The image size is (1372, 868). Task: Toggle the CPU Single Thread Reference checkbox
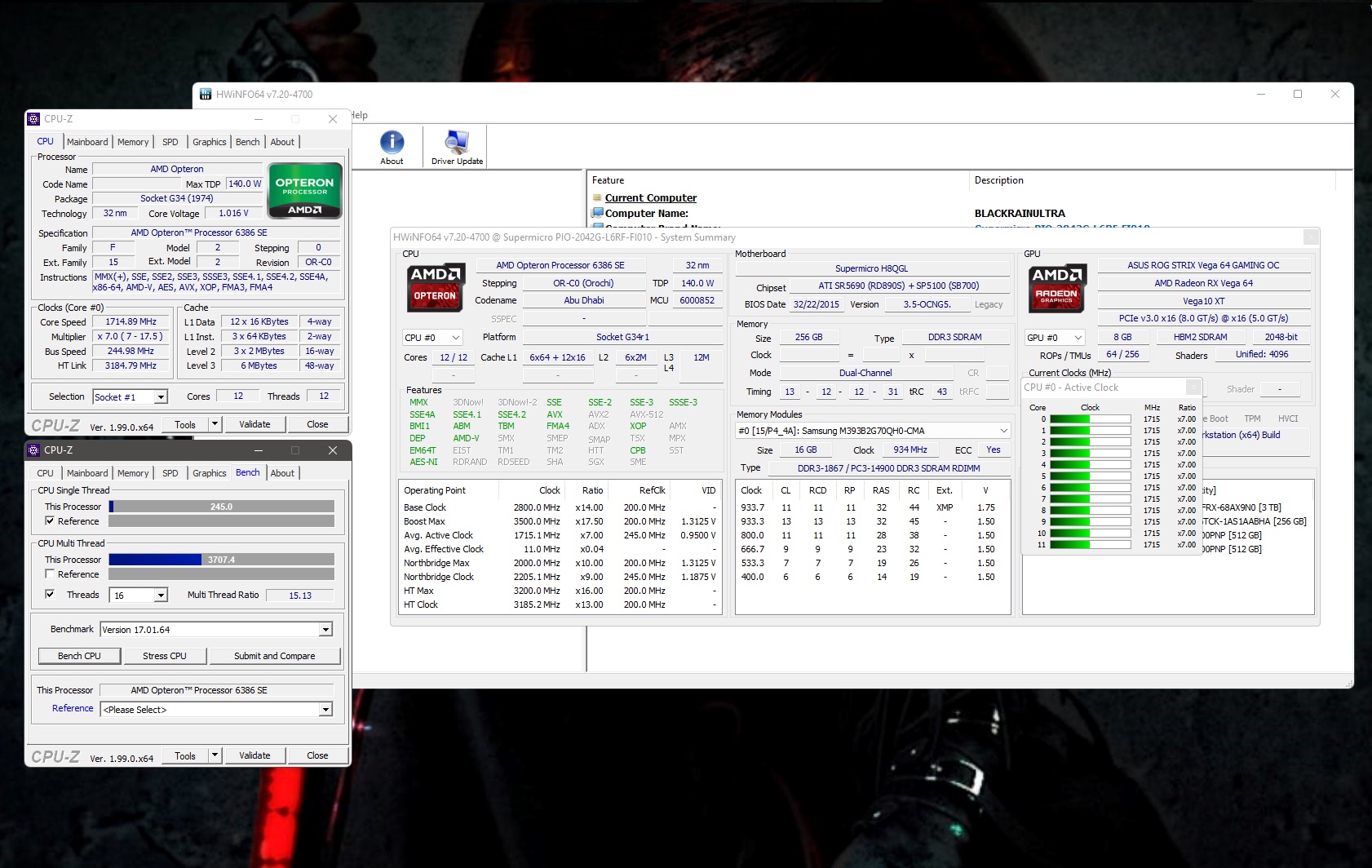click(x=50, y=521)
